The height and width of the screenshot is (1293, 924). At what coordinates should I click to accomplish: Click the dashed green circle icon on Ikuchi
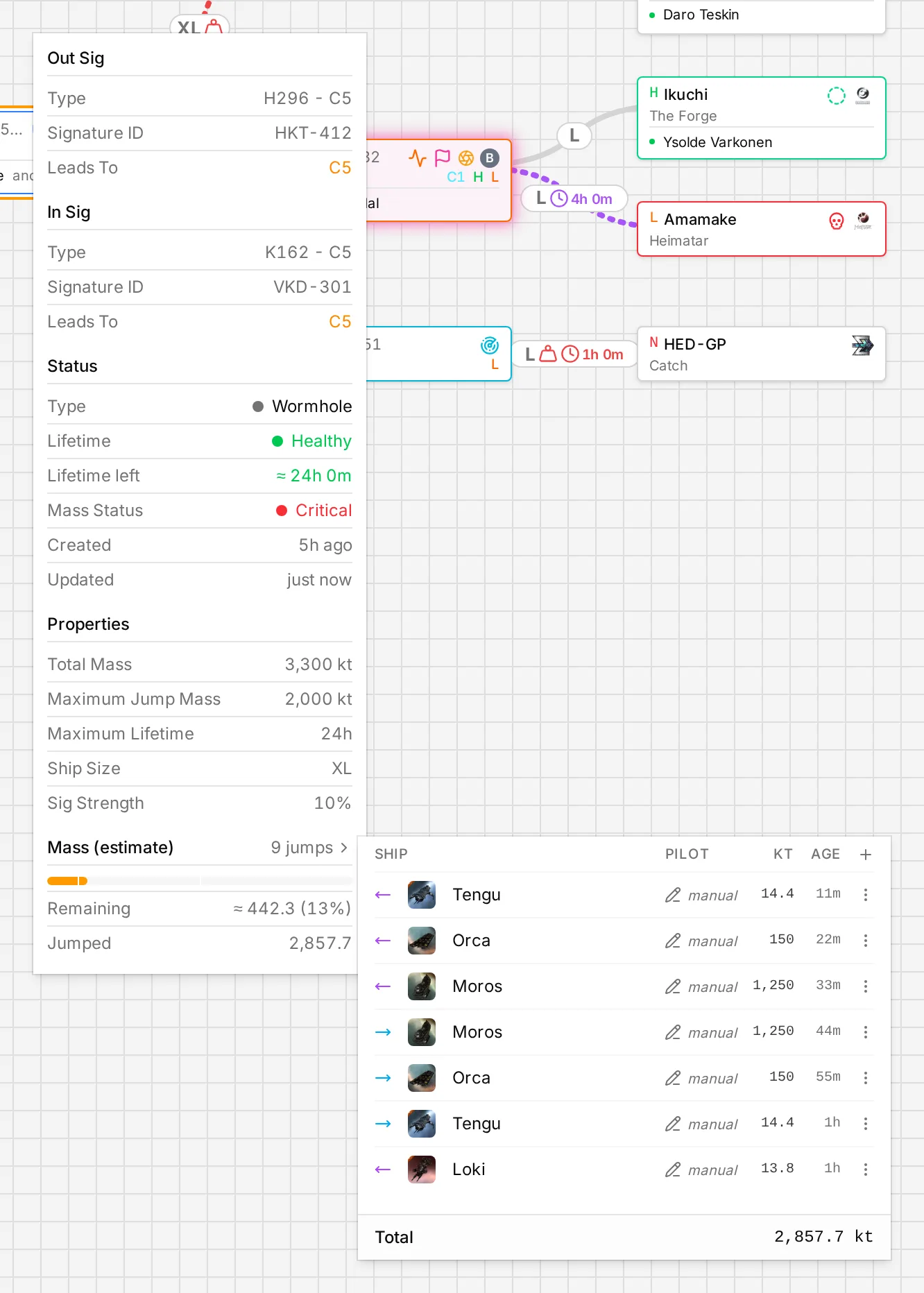point(837,96)
